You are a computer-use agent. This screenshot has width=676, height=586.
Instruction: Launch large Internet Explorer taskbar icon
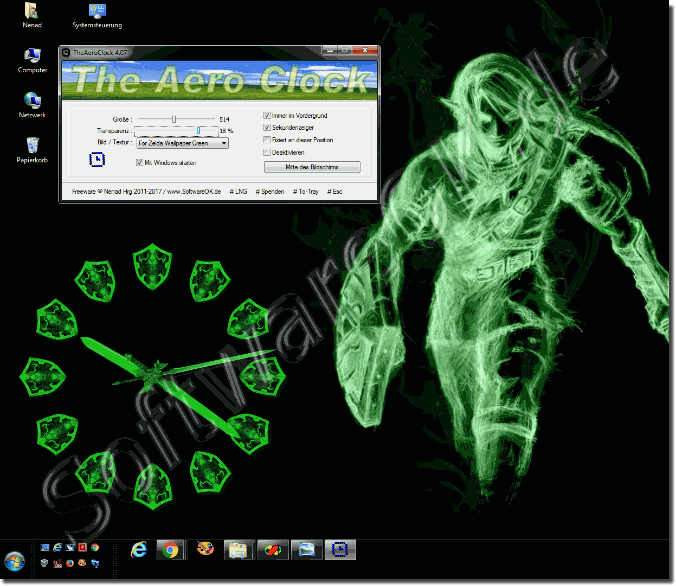[x=139, y=550]
